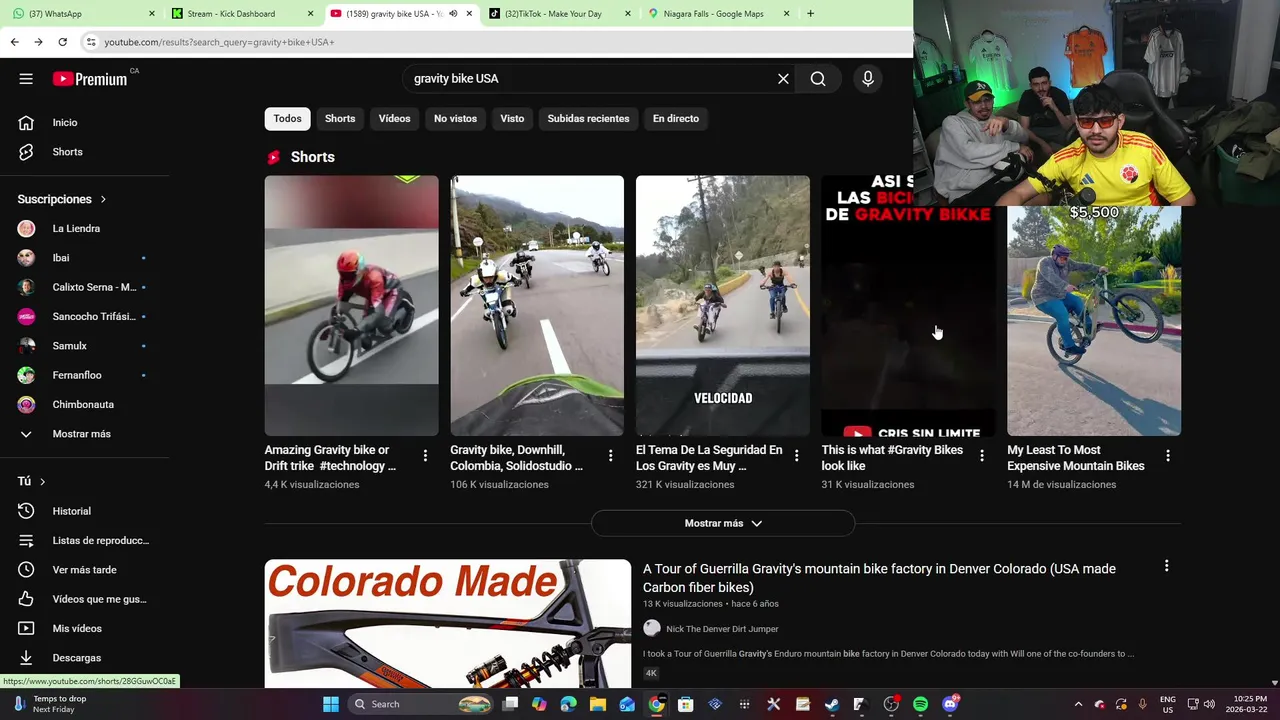Viewport: 1280px width, 720px height.
Task: Open options for Amazing Gravity bike short
Action: [425, 456]
